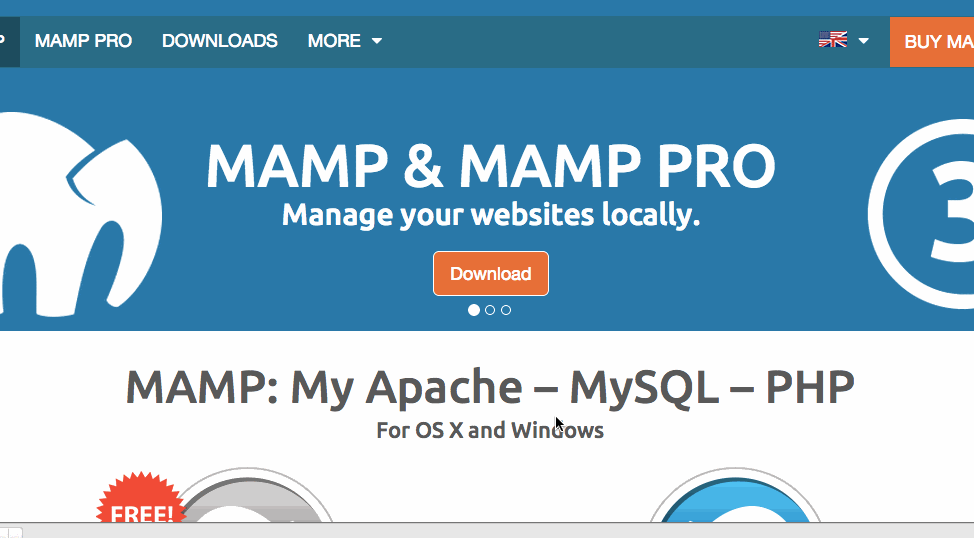
Task: Go to the DOWNLOADS page
Action: [220, 41]
